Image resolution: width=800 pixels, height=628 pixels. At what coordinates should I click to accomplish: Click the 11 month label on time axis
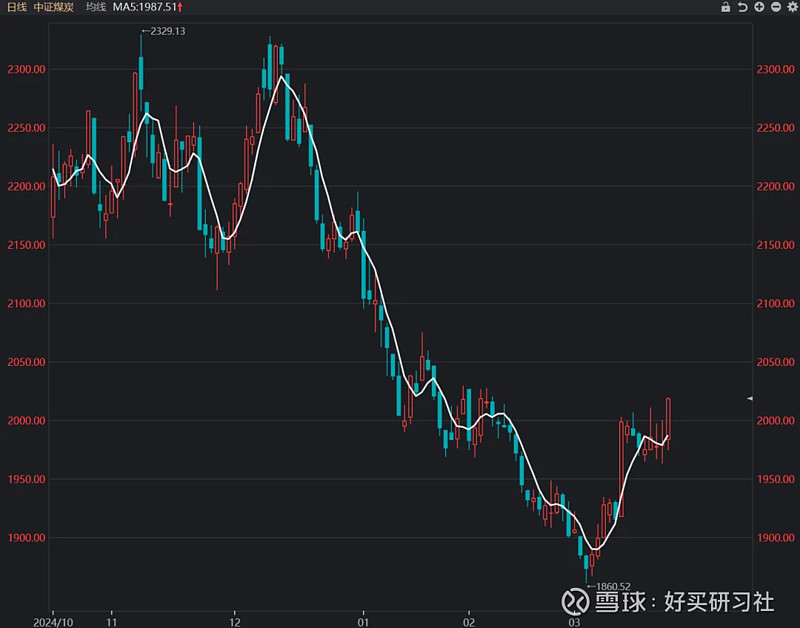pos(112,622)
